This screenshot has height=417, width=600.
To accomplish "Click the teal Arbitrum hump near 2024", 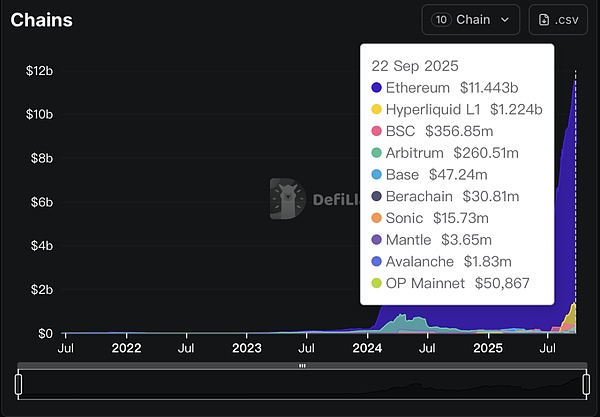I will pos(402,323).
